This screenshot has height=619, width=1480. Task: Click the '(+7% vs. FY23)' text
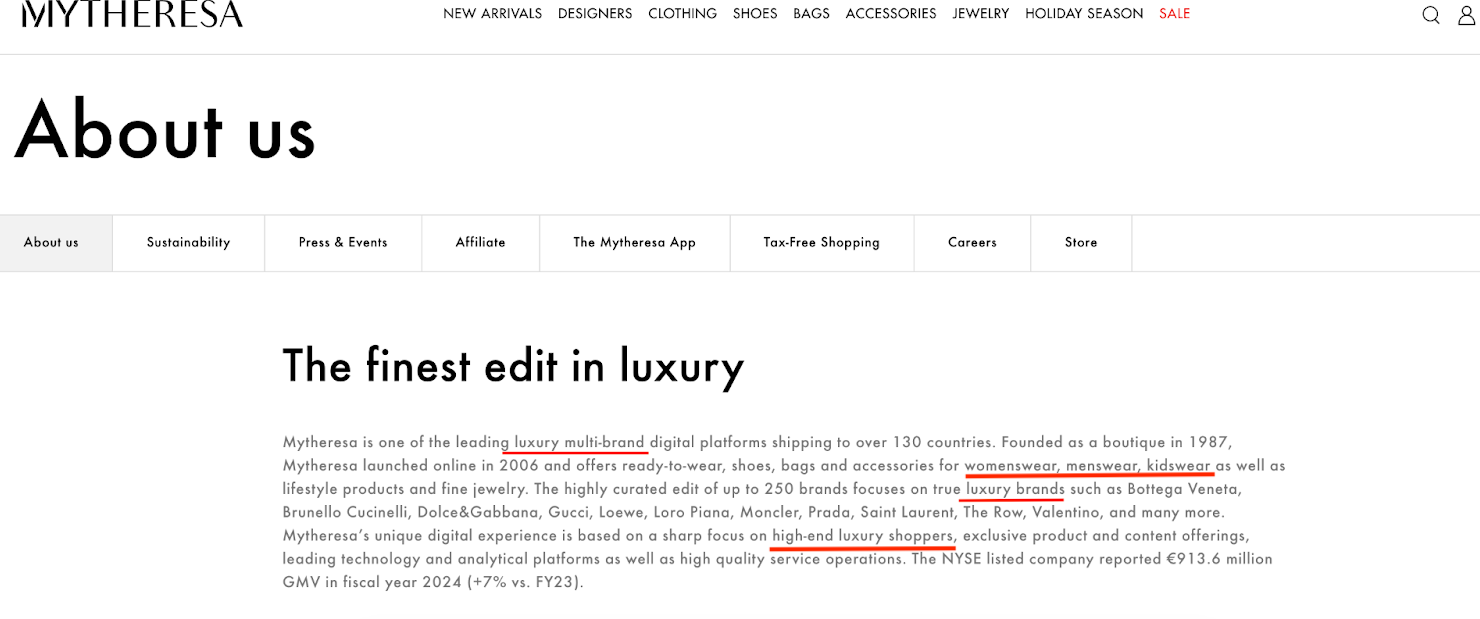525,582
